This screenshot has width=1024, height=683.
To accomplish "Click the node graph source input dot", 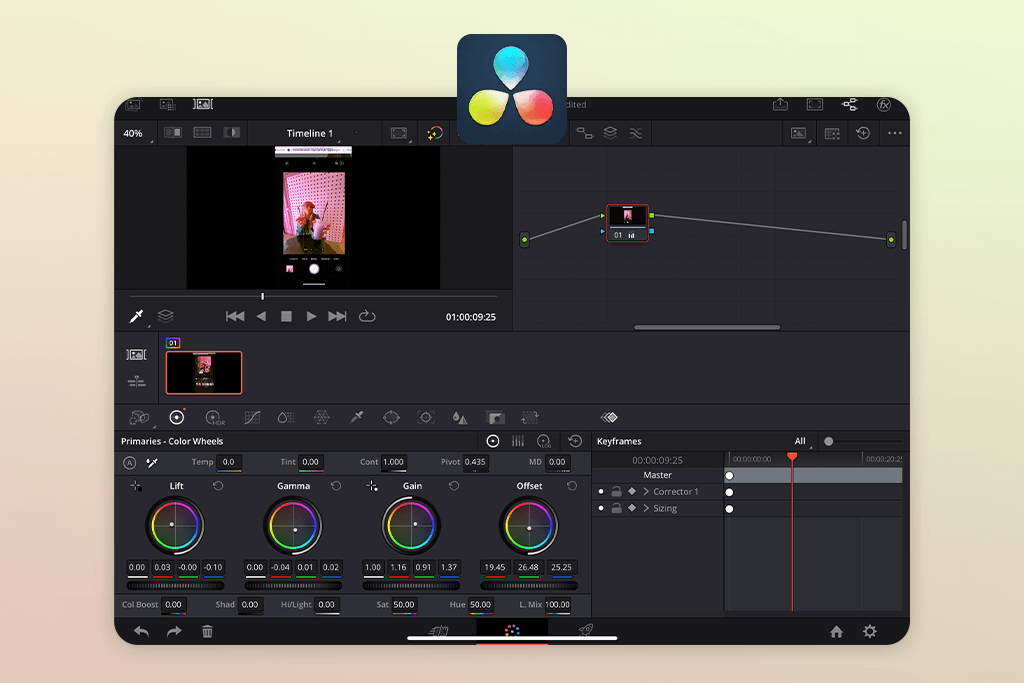I will tap(524, 240).
